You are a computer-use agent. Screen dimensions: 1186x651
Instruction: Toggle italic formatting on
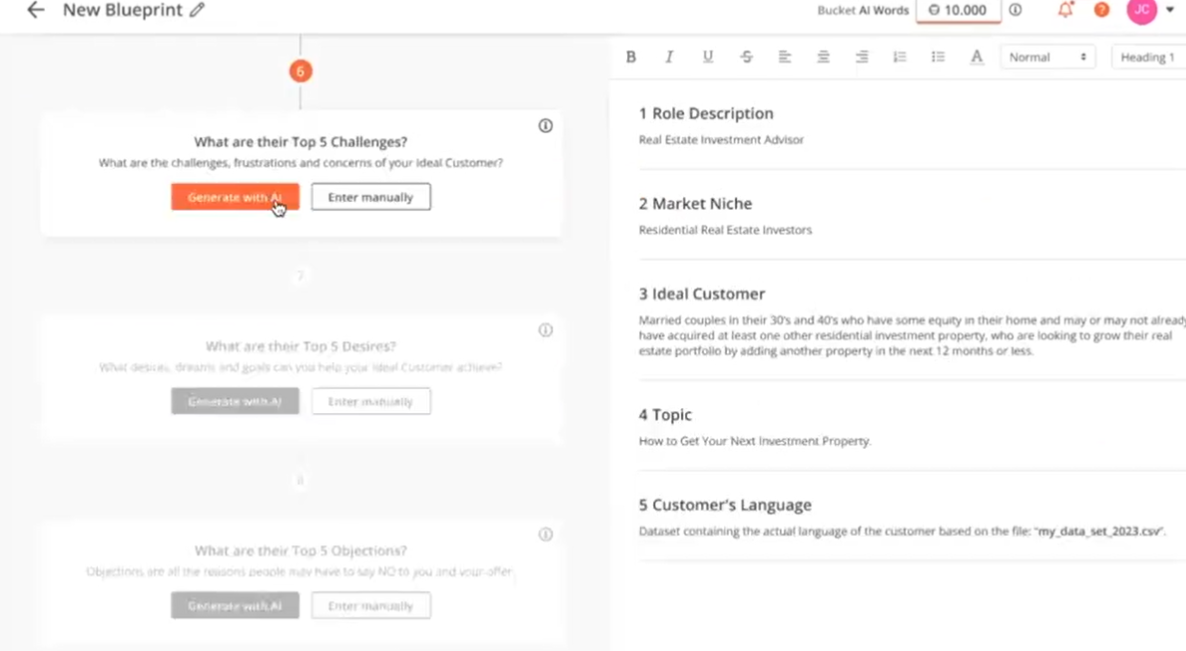pos(669,56)
